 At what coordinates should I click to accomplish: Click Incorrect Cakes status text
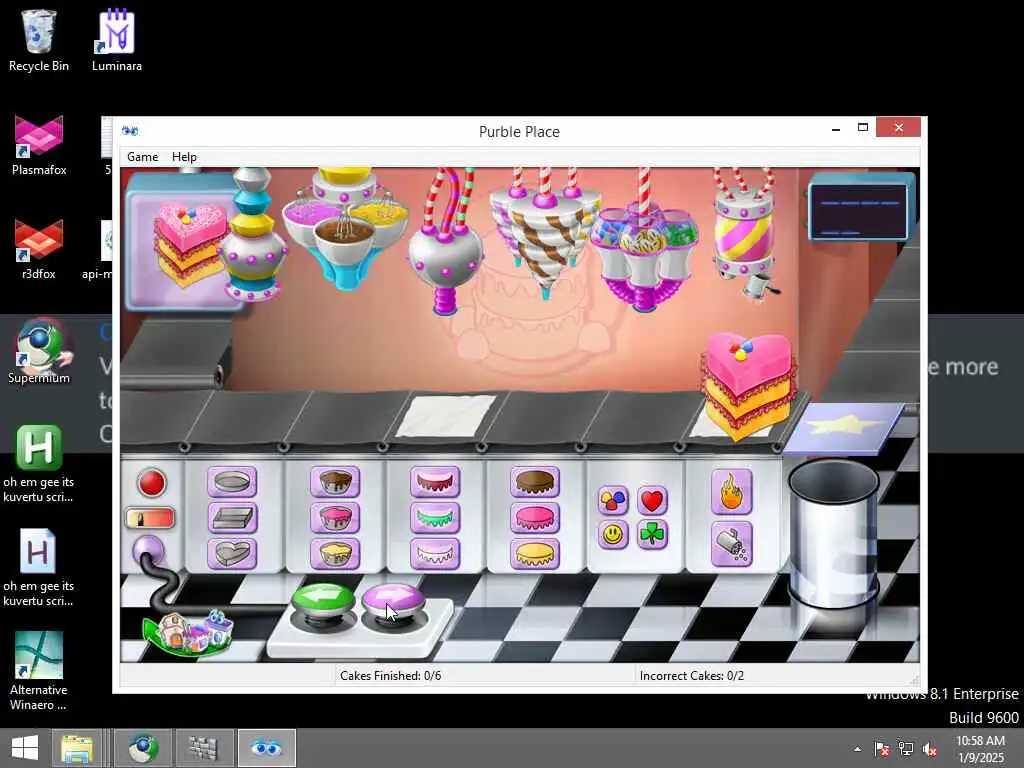(692, 675)
